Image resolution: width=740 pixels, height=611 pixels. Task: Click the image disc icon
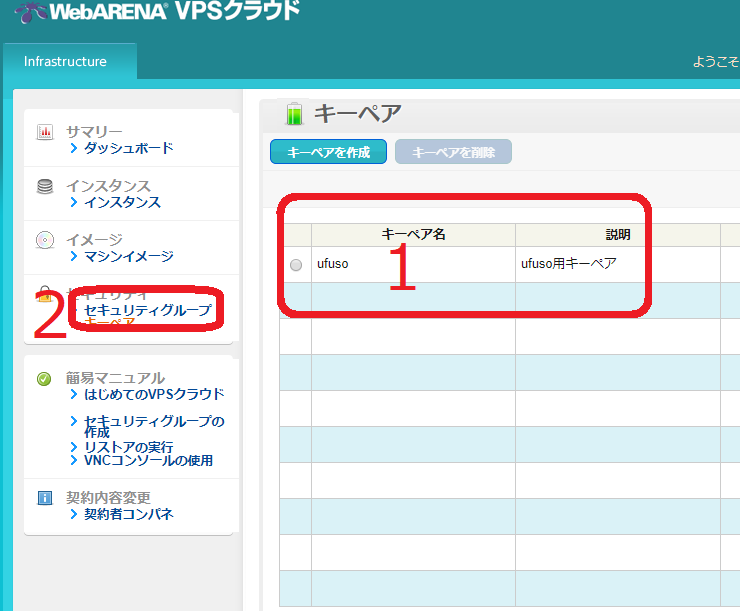(x=45, y=240)
